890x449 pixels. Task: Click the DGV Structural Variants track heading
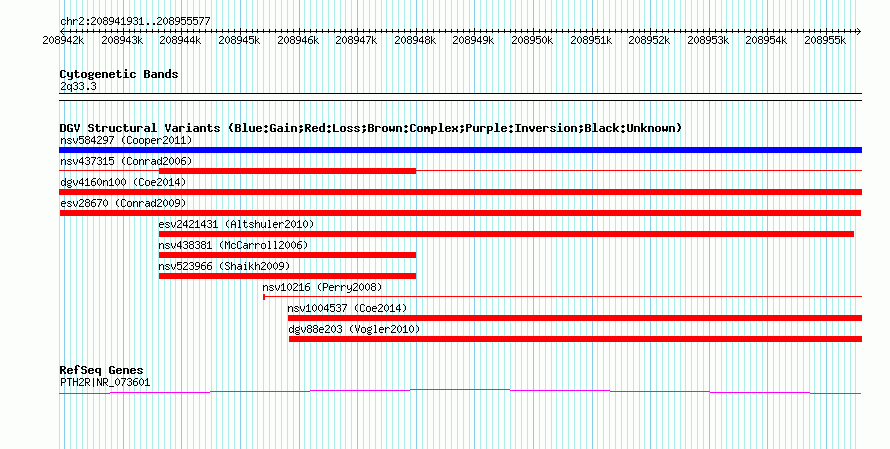(371, 128)
